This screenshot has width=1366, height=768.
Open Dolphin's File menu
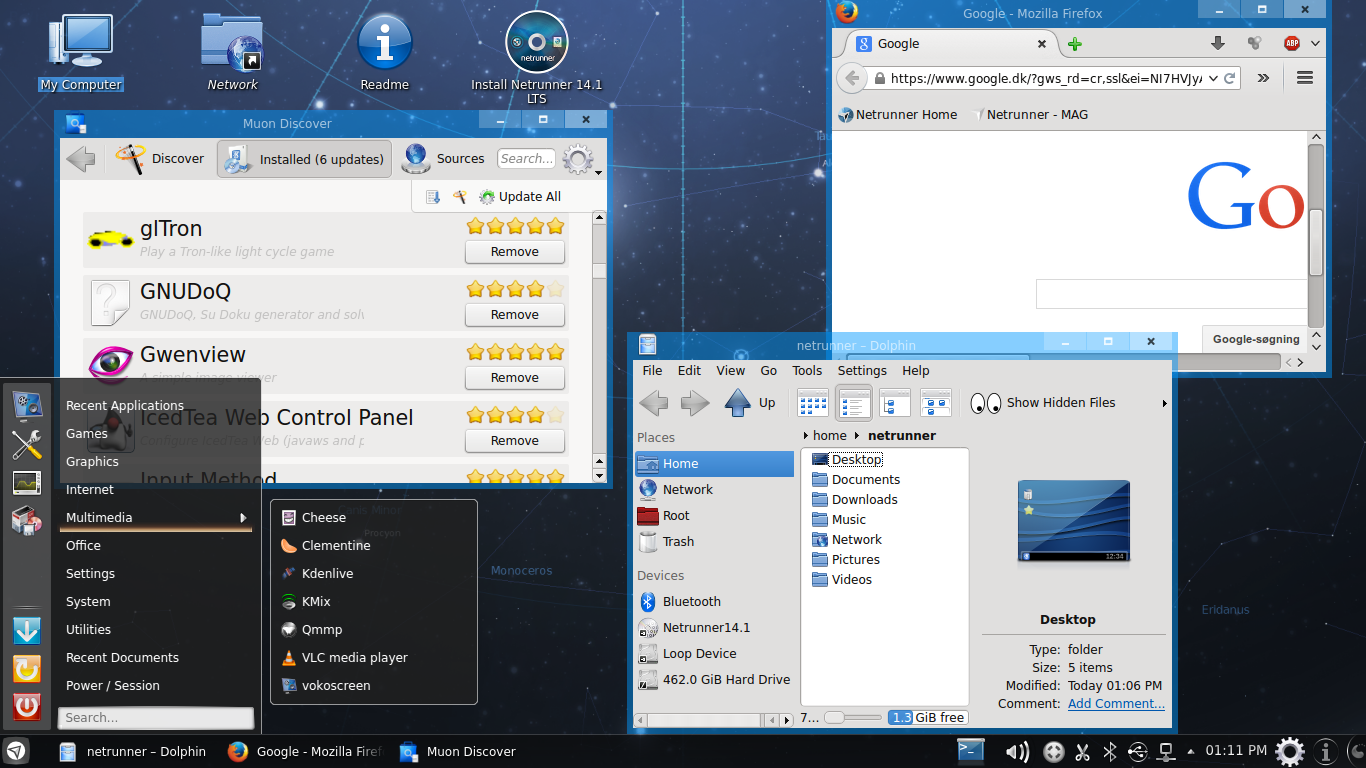coord(652,370)
